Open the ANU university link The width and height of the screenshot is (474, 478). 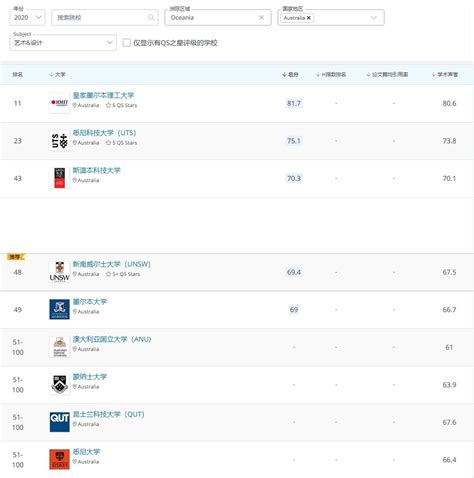pos(112,339)
